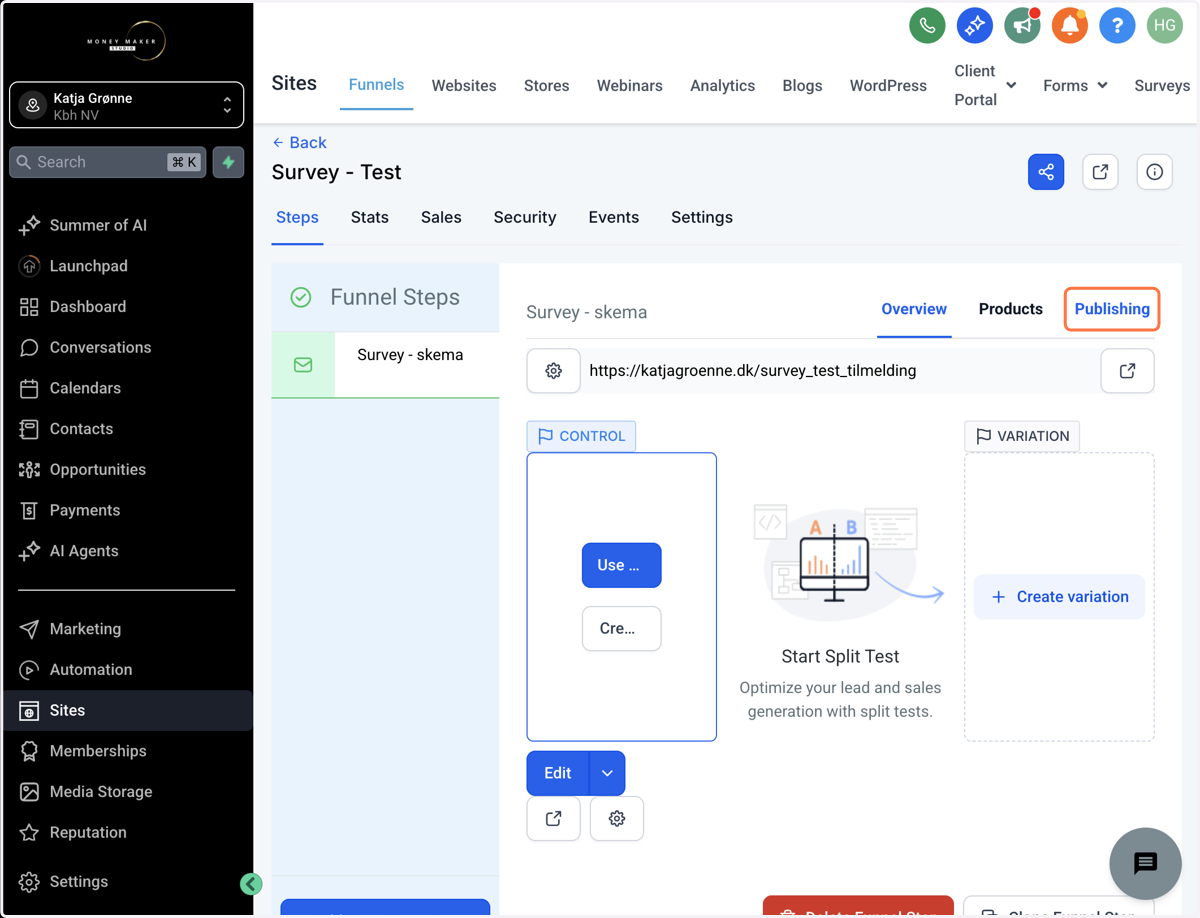Click the sidebar Search field
Viewport: 1200px width, 918px height.
point(107,162)
